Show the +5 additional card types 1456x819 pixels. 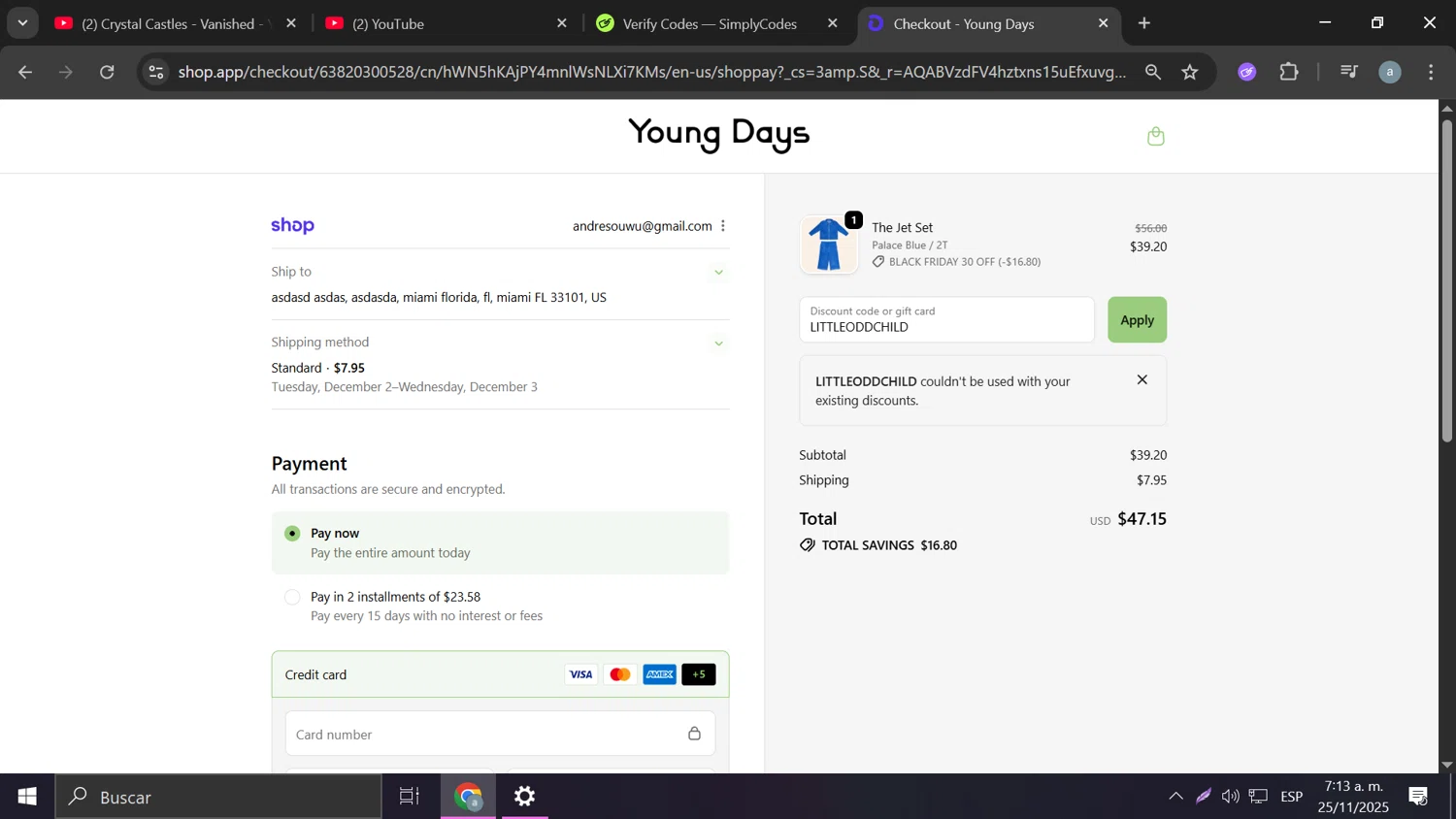[699, 674]
